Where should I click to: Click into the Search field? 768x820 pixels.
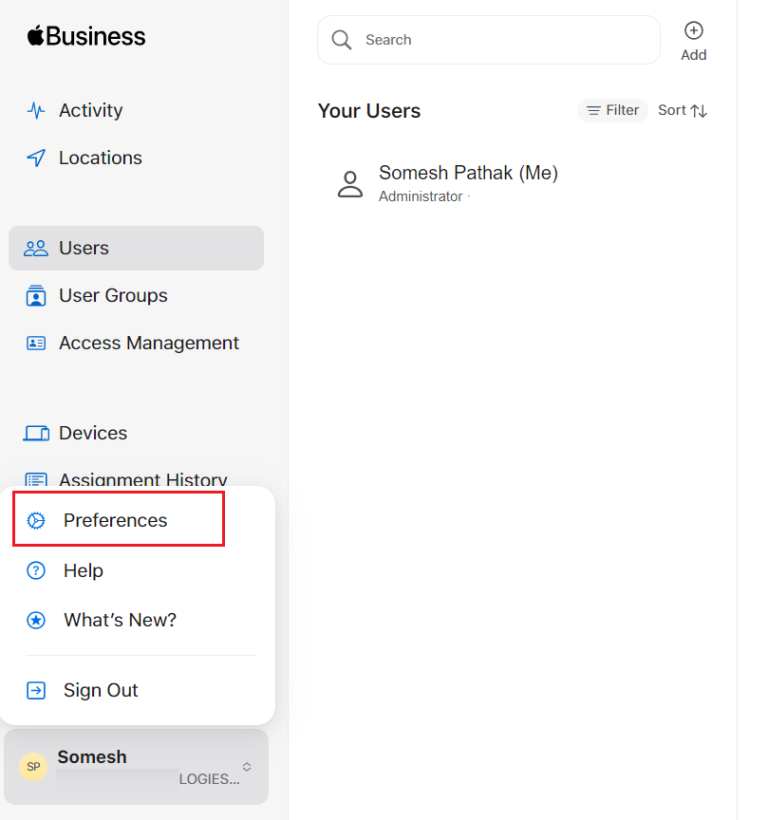click(489, 40)
